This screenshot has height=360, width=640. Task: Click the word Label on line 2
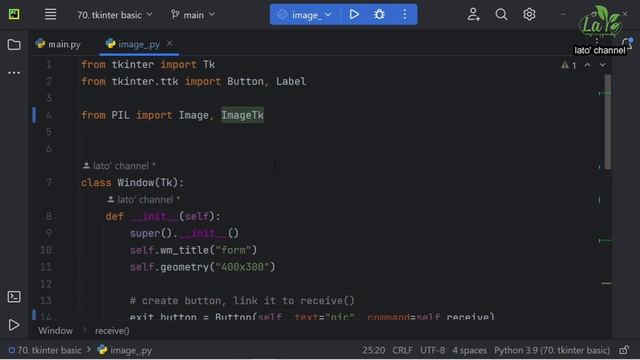tap(291, 81)
